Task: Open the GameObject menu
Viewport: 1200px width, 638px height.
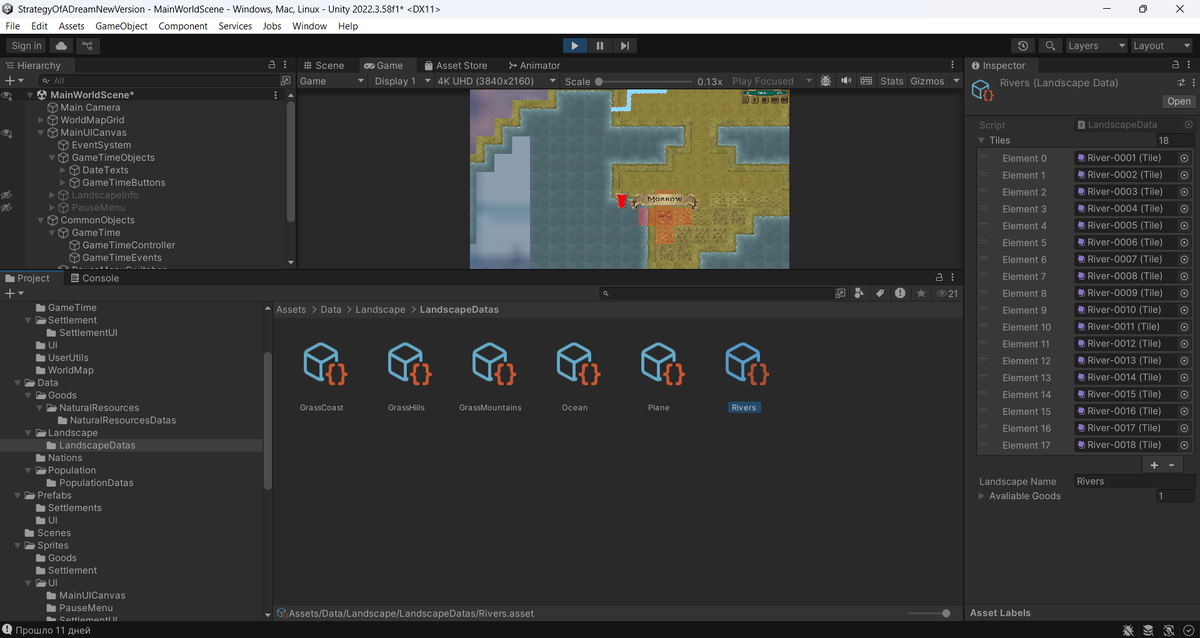Action: pos(121,26)
